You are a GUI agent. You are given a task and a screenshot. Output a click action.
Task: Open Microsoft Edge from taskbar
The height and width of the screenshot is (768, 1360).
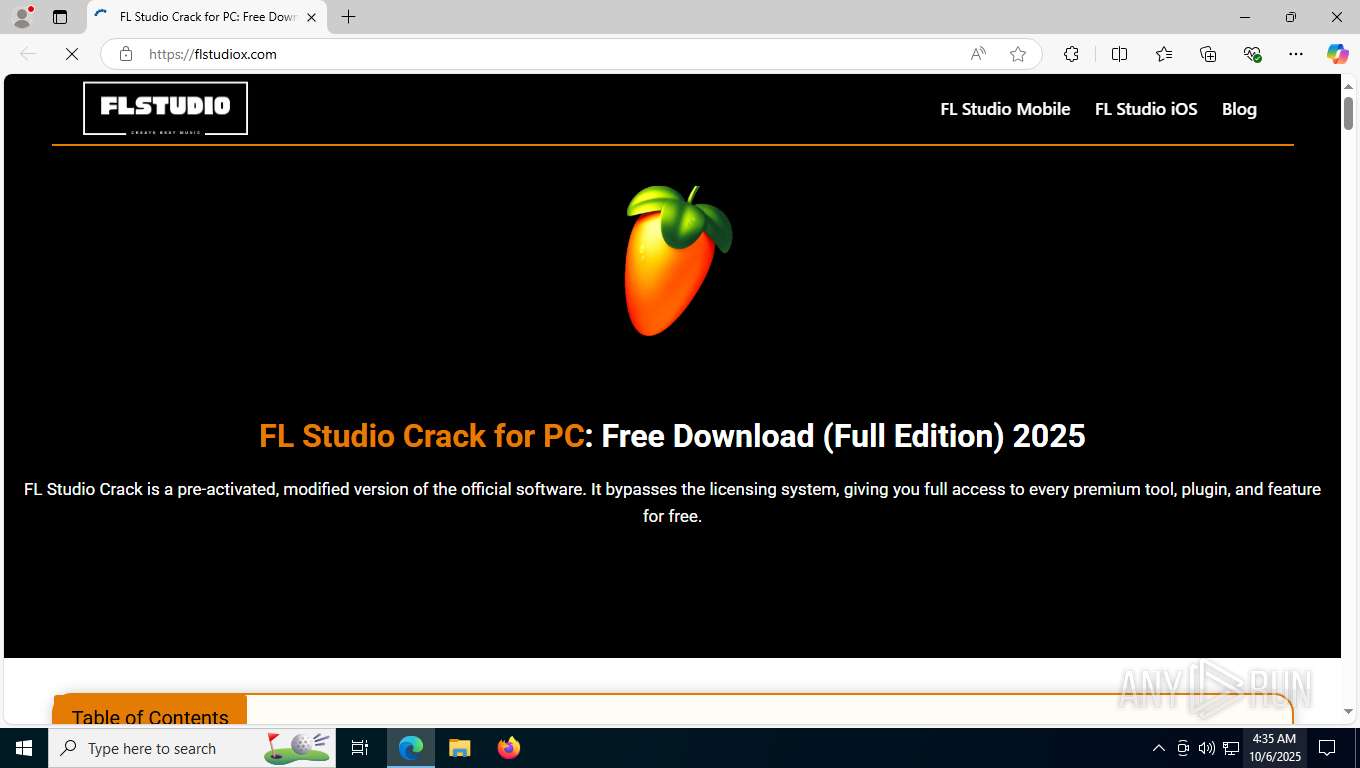pos(411,748)
